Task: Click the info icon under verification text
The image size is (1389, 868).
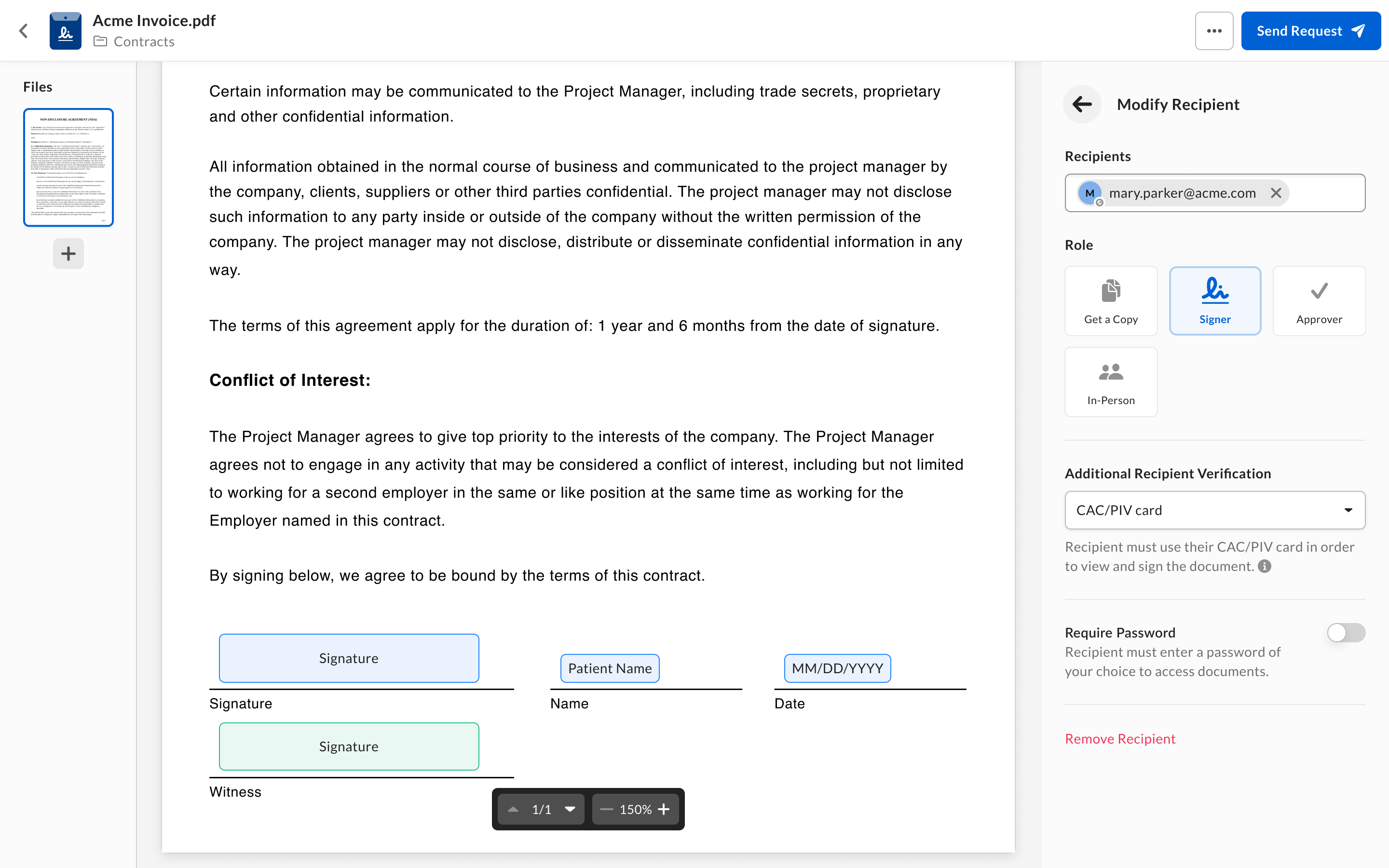Action: 1265,566
